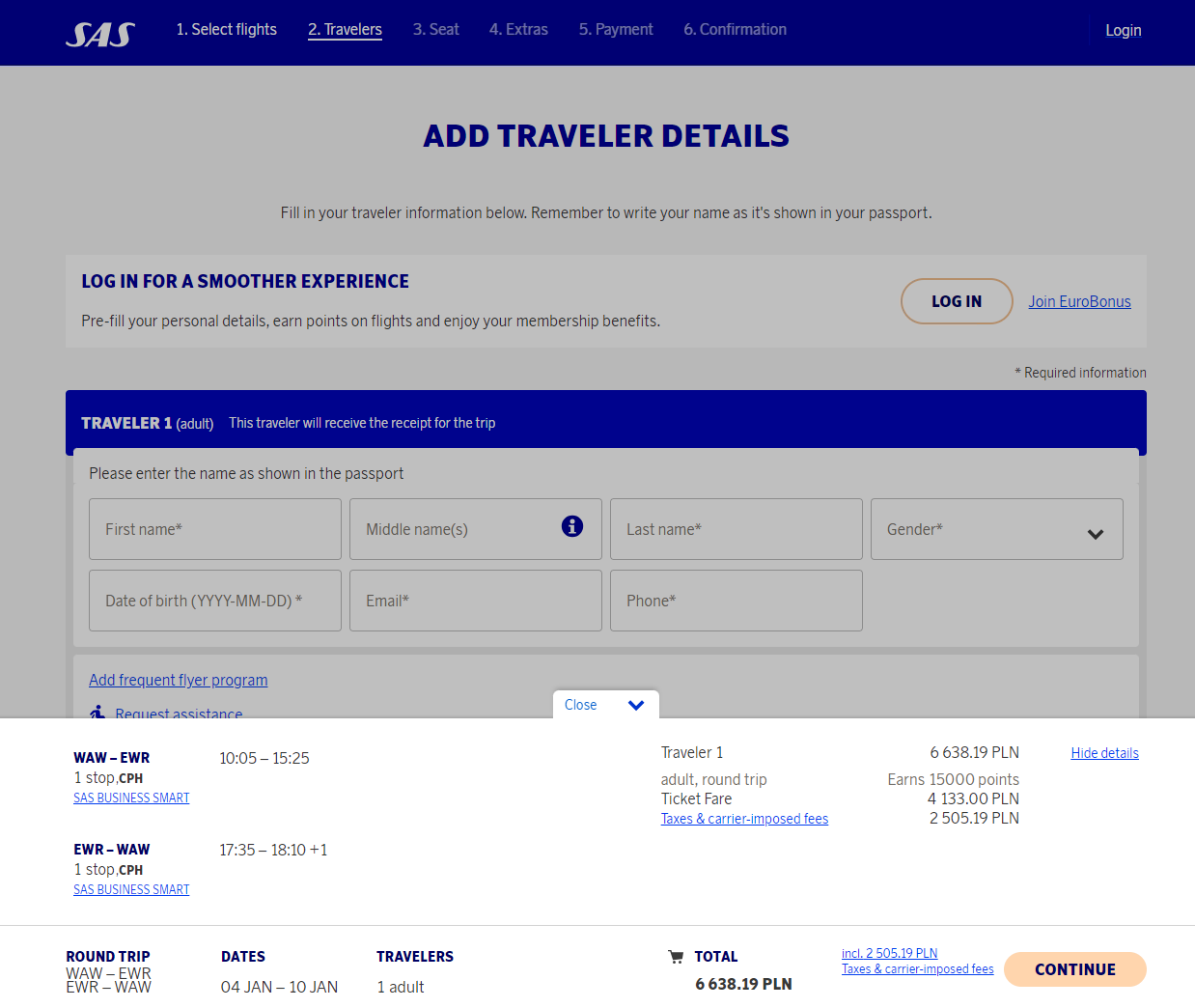Click the wheelchair assistance icon
Viewport: 1195px width, 1008px height.
pyautogui.click(x=97, y=713)
